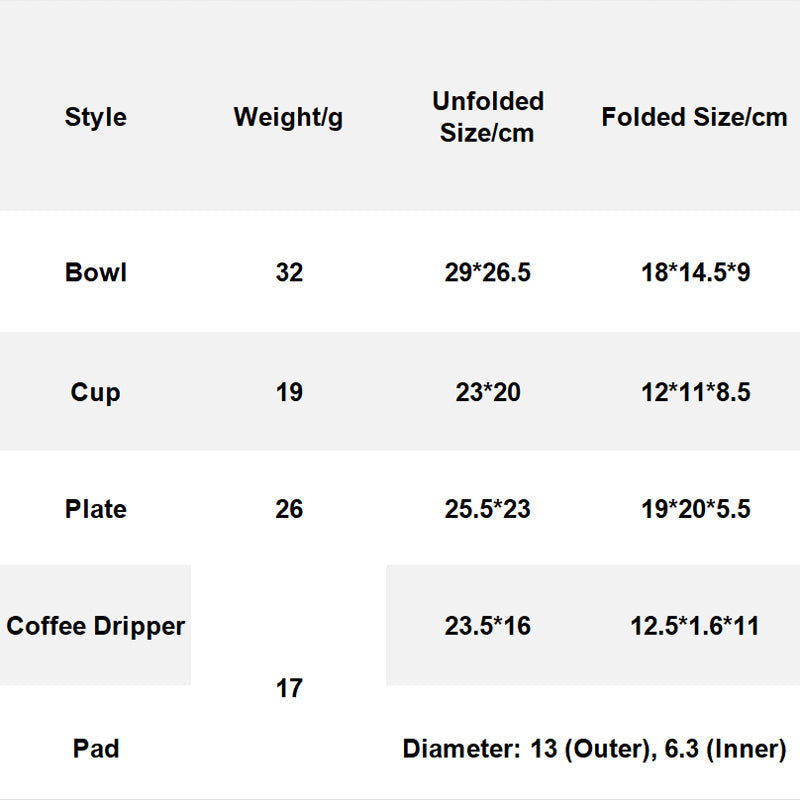
Task: Click the Pad row label
Action: 96,748
